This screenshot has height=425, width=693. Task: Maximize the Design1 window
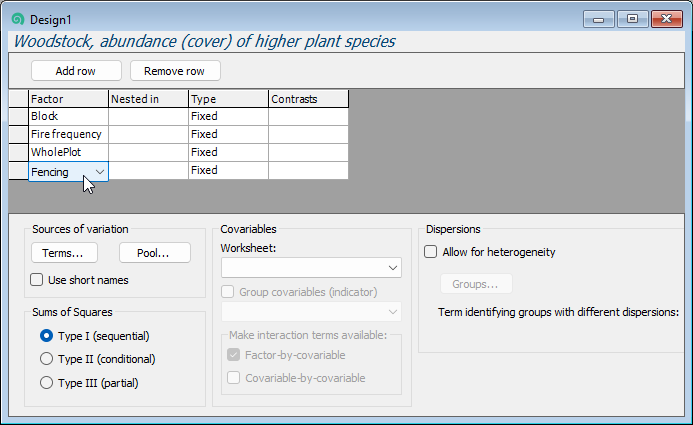[632, 18]
